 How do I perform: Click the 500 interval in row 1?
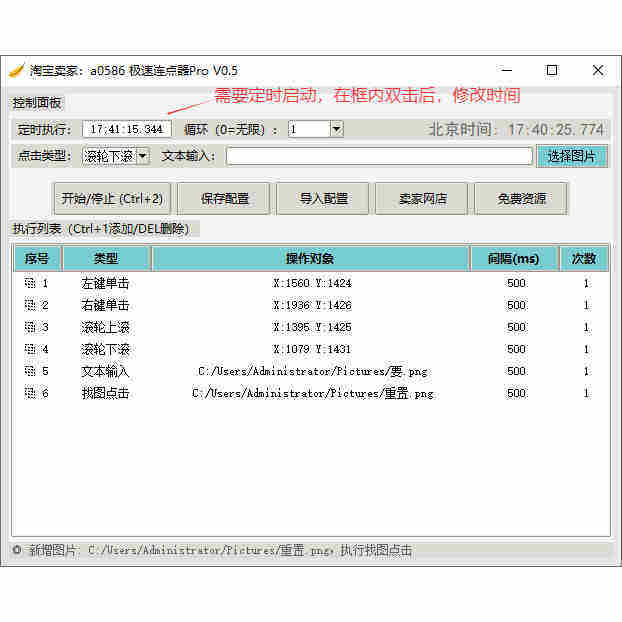point(516,283)
